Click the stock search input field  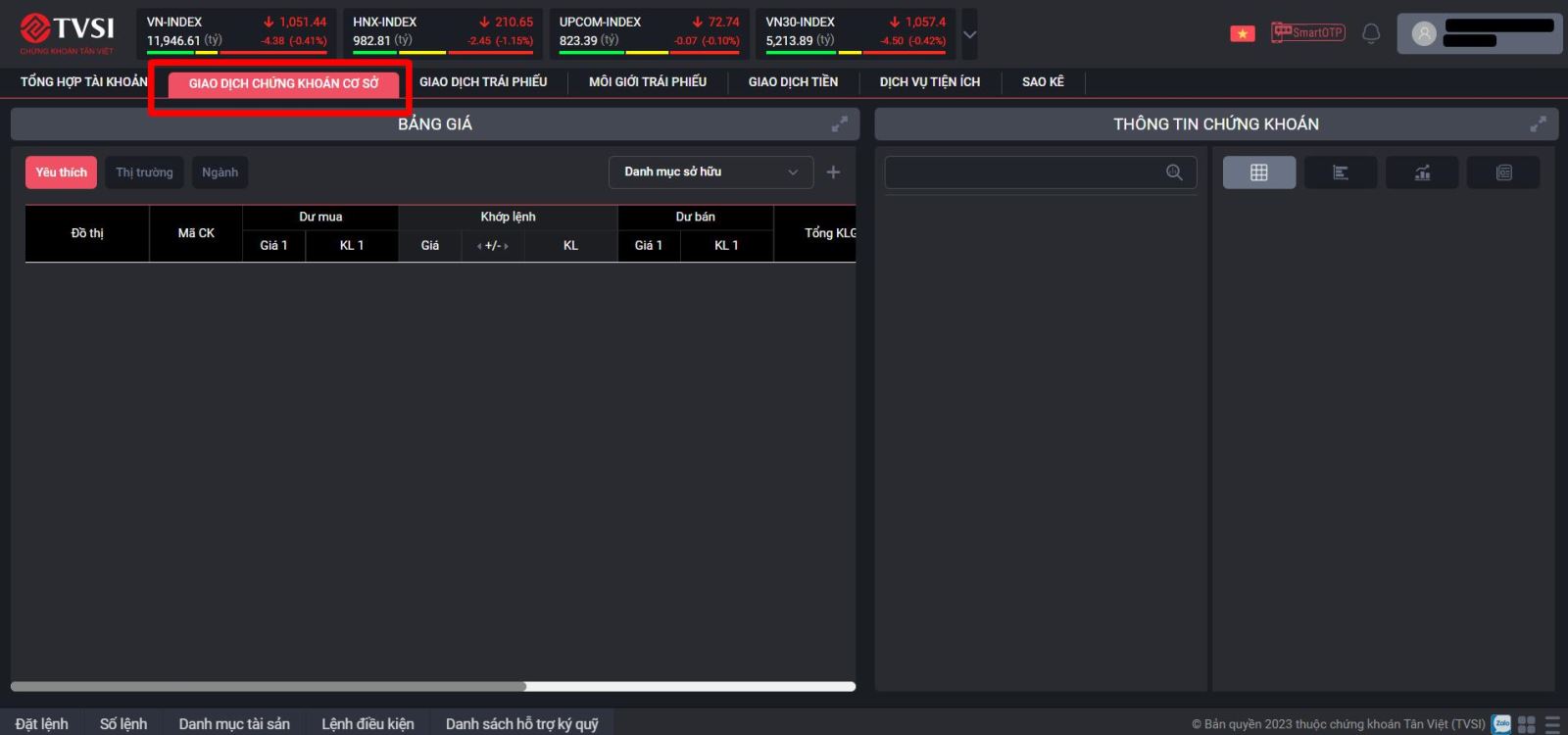[x=1024, y=172]
